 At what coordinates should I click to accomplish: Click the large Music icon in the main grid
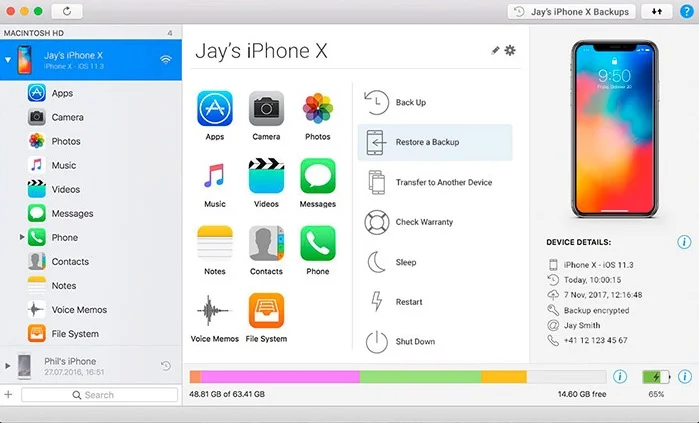(x=215, y=176)
